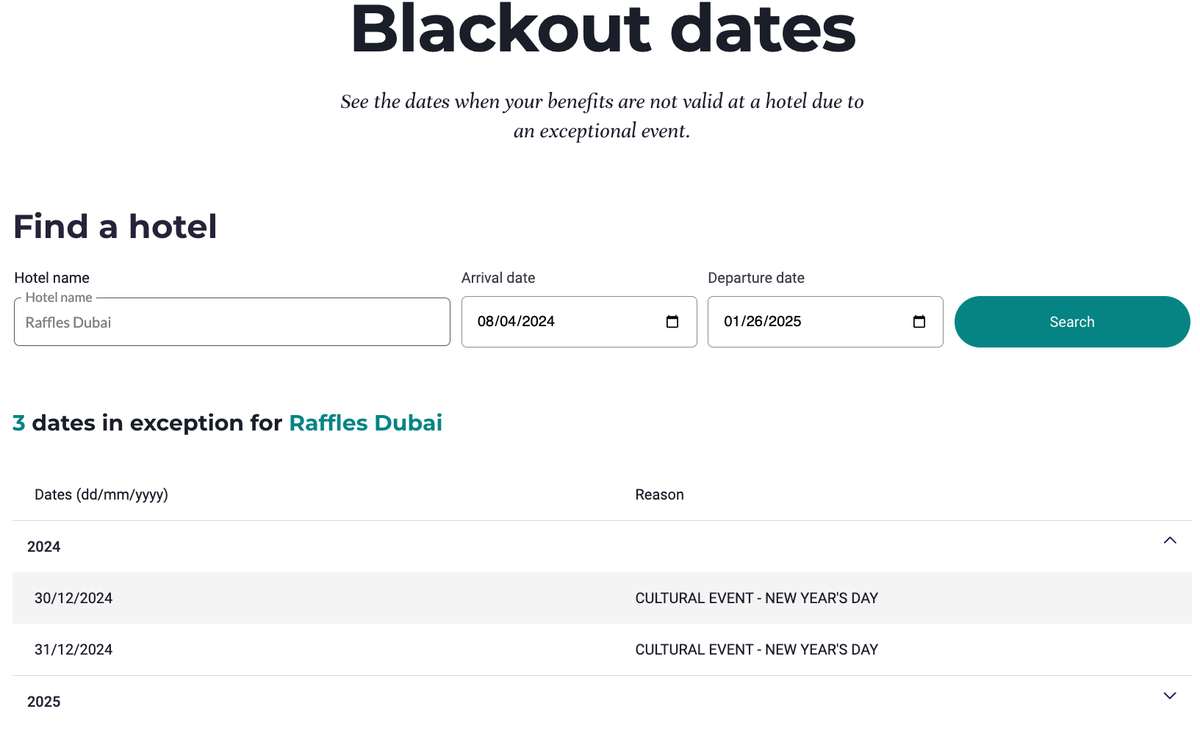The image size is (1200, 731).
Task: Click the benefits description subtitle text
Action: (x=601, y=116)
